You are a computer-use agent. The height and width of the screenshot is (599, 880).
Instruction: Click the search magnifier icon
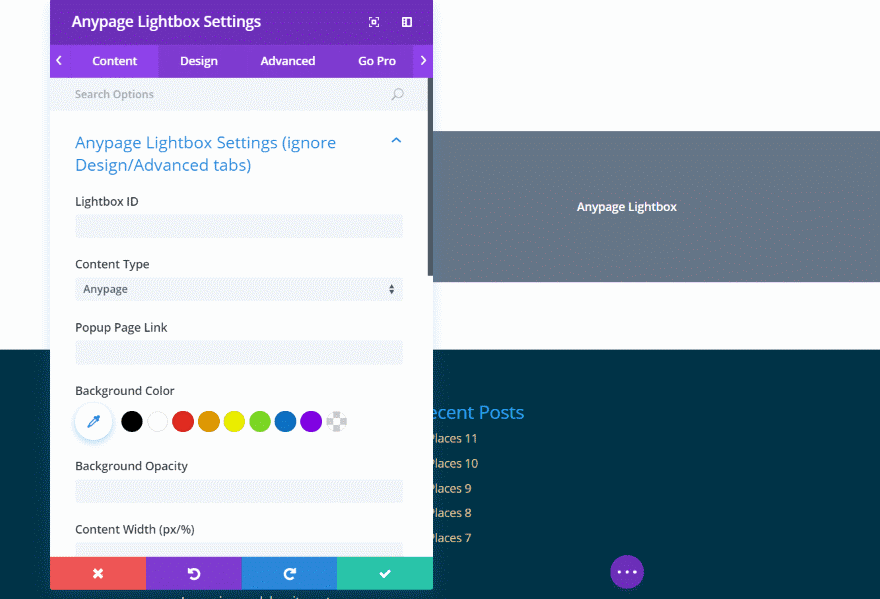397,94
